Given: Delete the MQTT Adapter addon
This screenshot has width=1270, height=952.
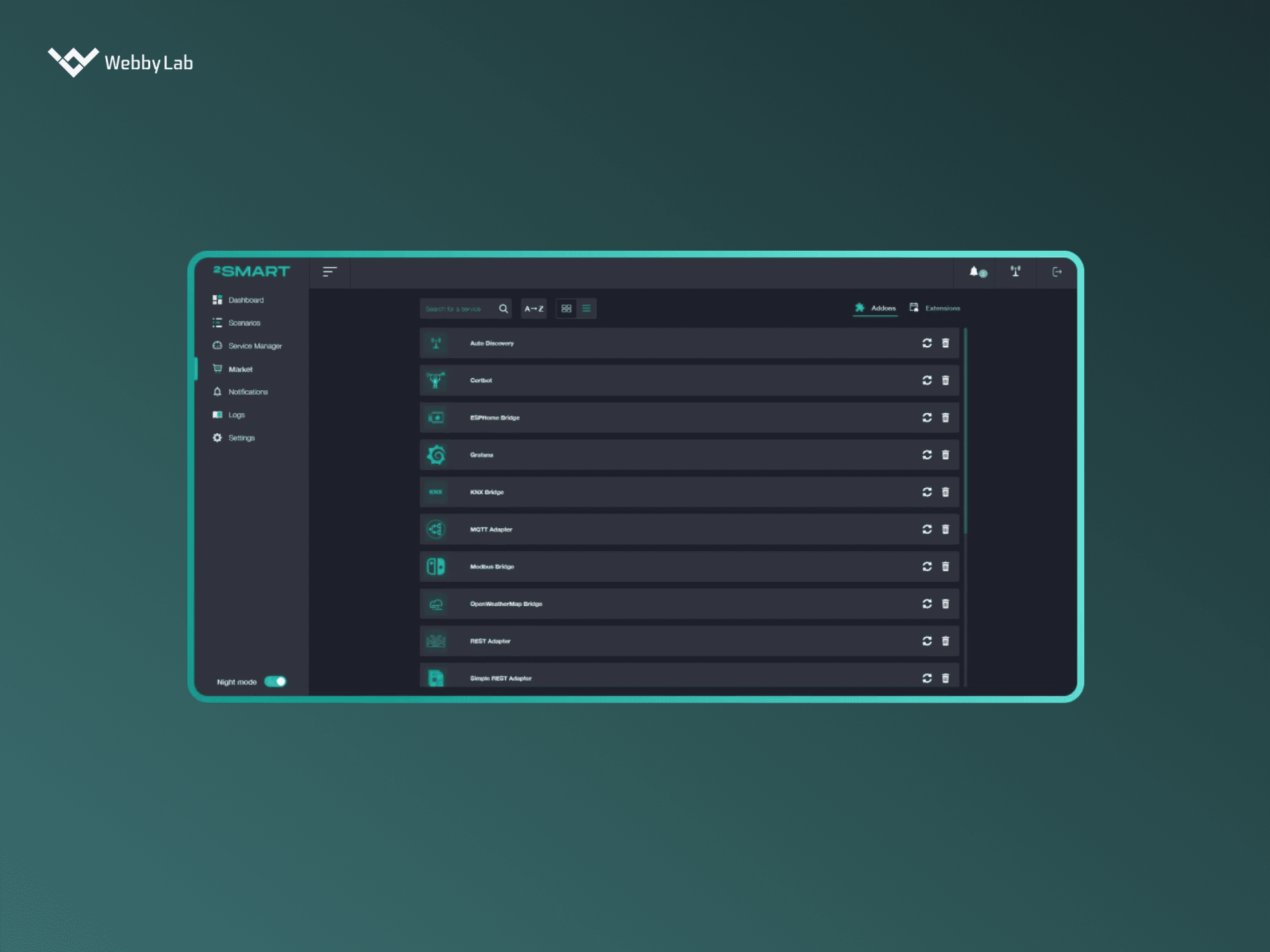Looking at the screenshot, I should pos(945,530).
